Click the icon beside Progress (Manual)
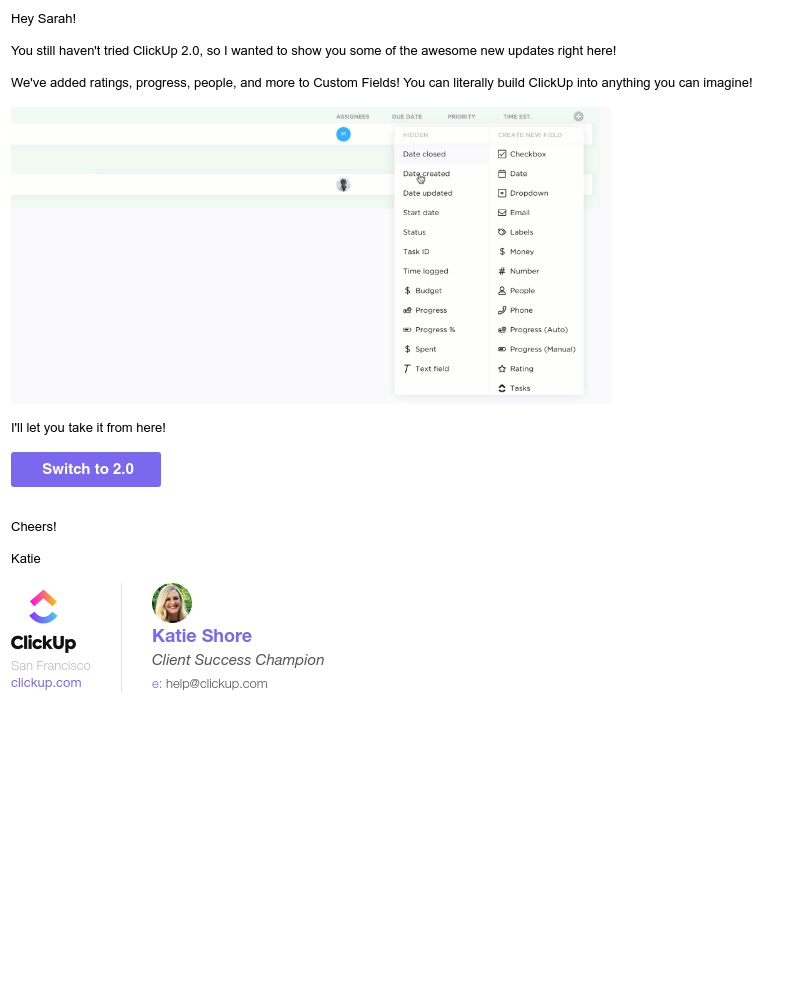The width and height of the screenshot is (800, 1000). [x=502, y=349]
